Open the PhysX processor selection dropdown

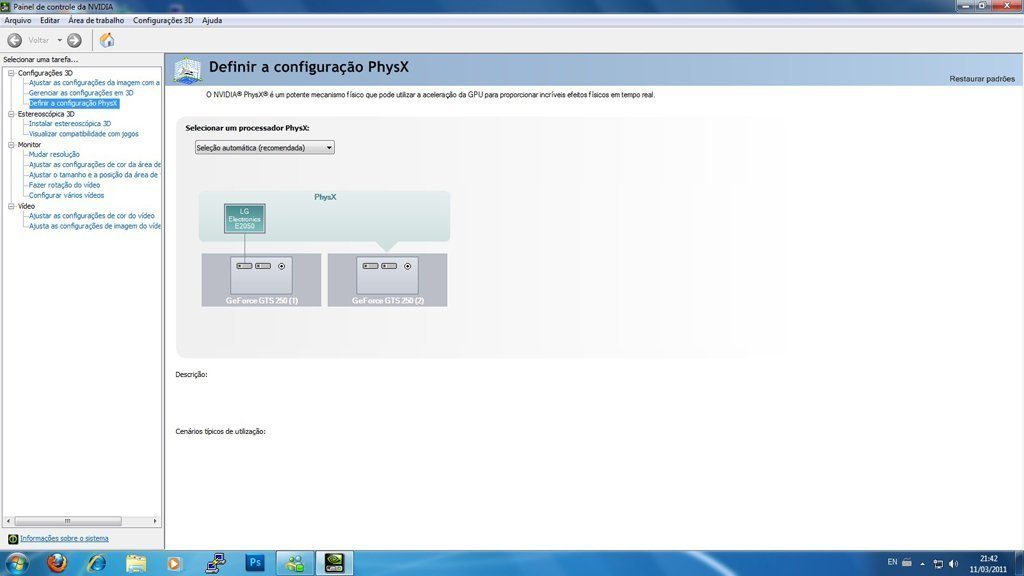pos(264,148)
